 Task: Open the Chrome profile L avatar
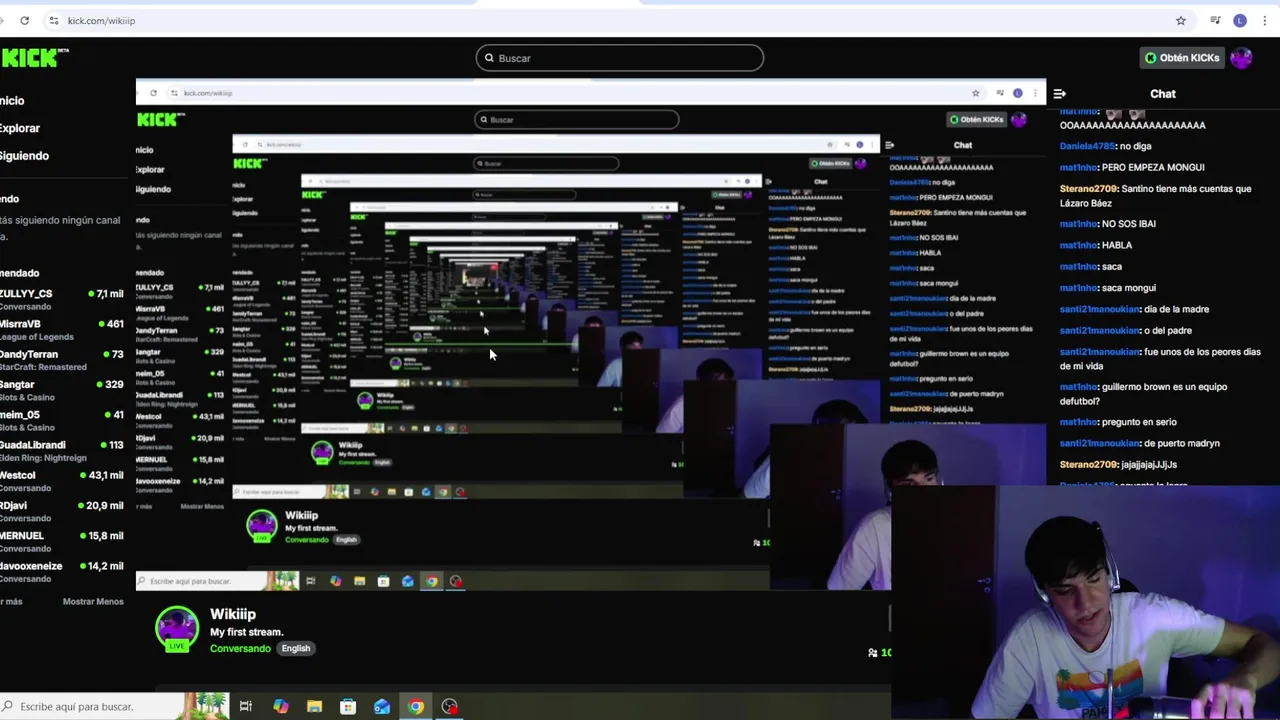tap(1240, 20)
